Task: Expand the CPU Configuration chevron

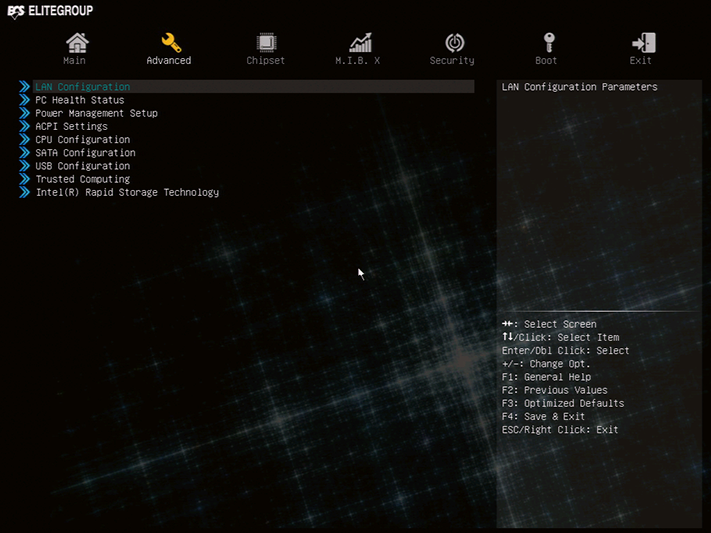Action: click(24, 139)
